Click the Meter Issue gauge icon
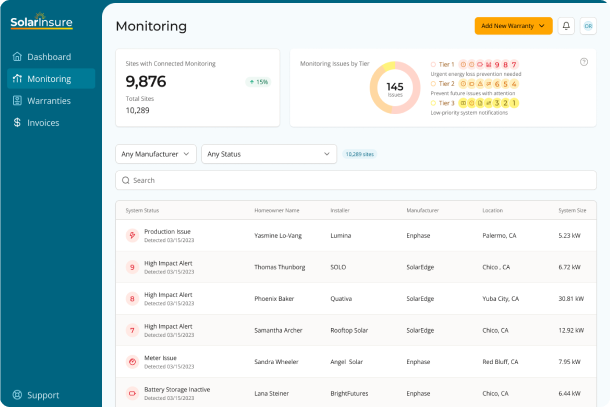 coord(132,361)
